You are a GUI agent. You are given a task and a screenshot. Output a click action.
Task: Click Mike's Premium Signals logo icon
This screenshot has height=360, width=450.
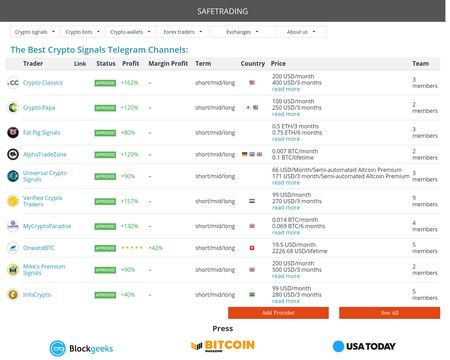[x=13, y=269]
